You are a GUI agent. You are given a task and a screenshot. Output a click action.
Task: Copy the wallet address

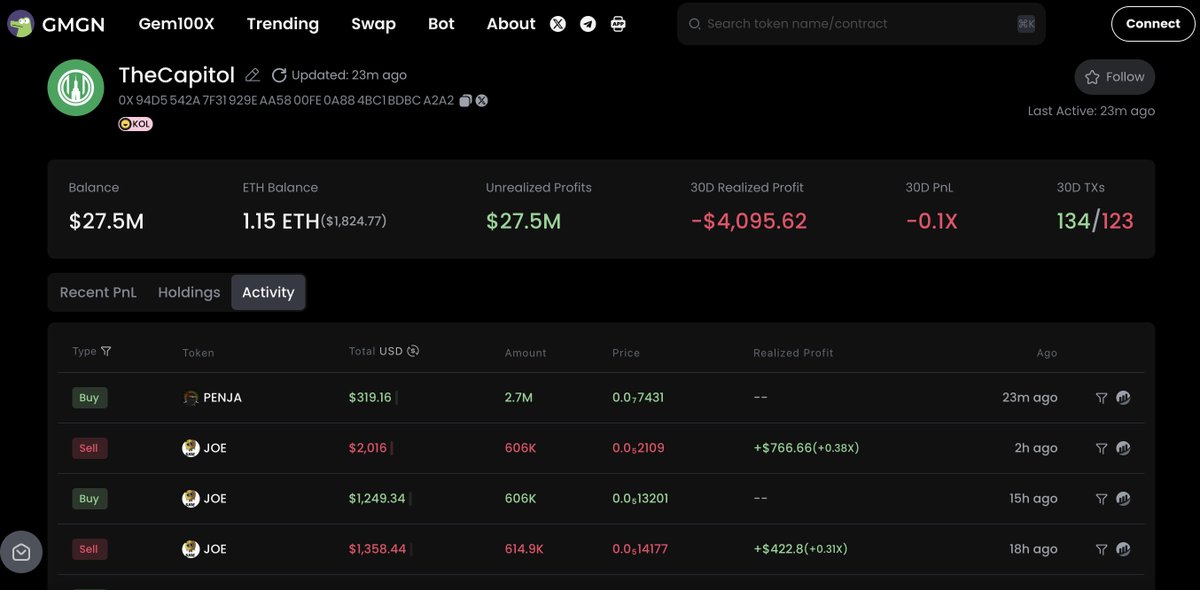pos(465,100)
